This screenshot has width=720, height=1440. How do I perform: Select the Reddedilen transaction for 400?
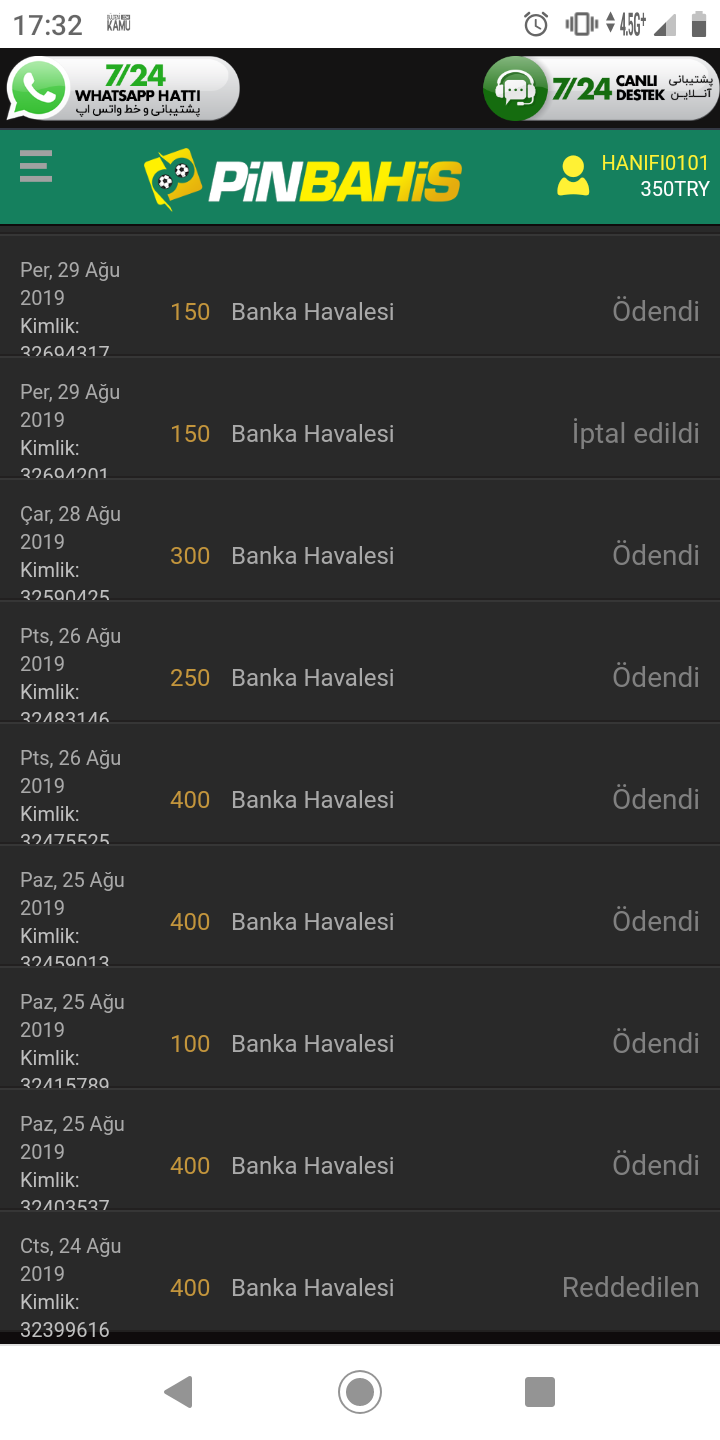tap(360, 1272)
